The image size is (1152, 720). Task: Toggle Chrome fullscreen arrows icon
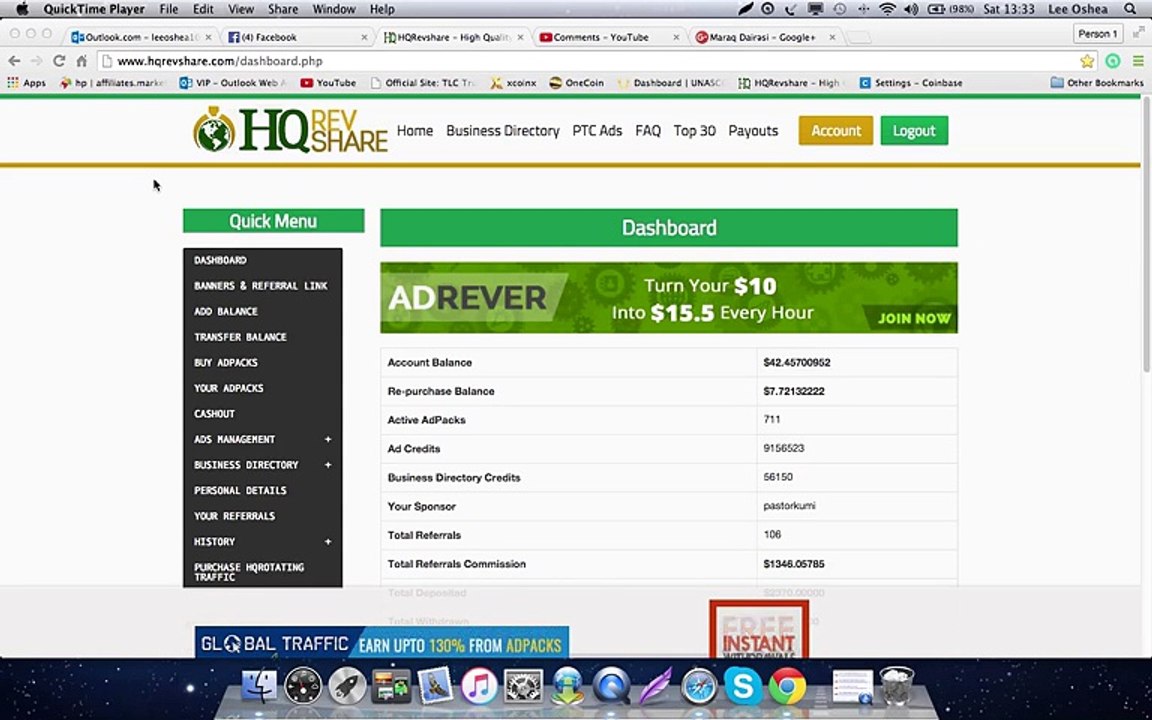(1139, 32)
